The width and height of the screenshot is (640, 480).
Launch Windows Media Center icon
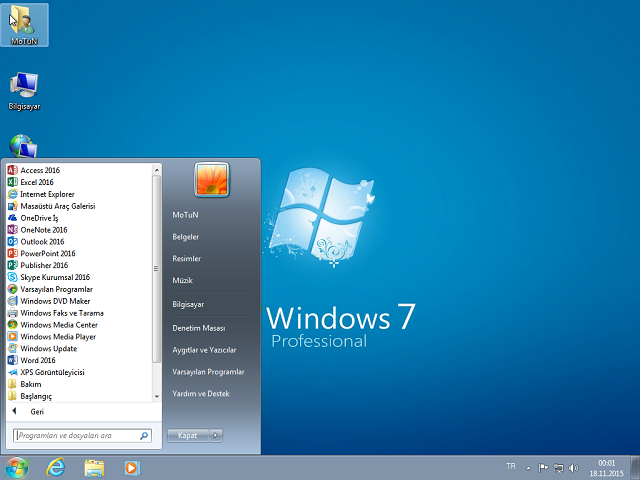click(13, 324)
